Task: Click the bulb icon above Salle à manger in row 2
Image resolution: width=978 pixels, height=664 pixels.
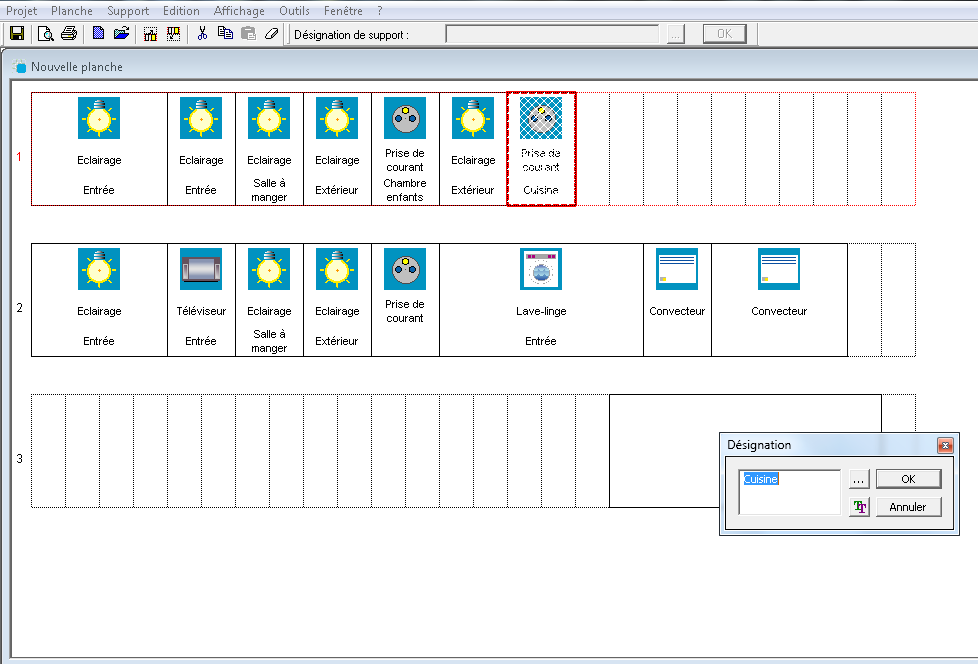Action: [269, 269]
